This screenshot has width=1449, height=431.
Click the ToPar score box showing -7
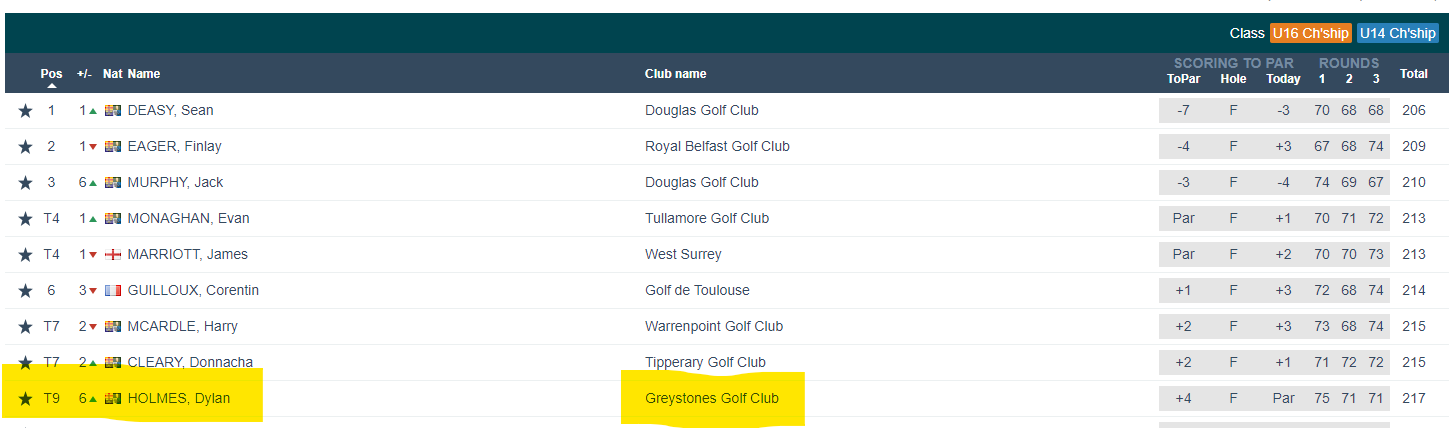pos(1184,111)
